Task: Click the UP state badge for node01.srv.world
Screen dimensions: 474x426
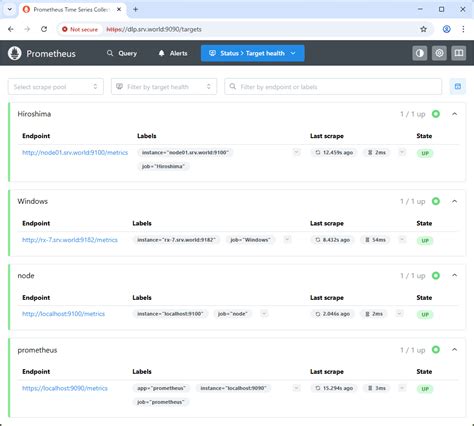Action: (x=425, y=153)
